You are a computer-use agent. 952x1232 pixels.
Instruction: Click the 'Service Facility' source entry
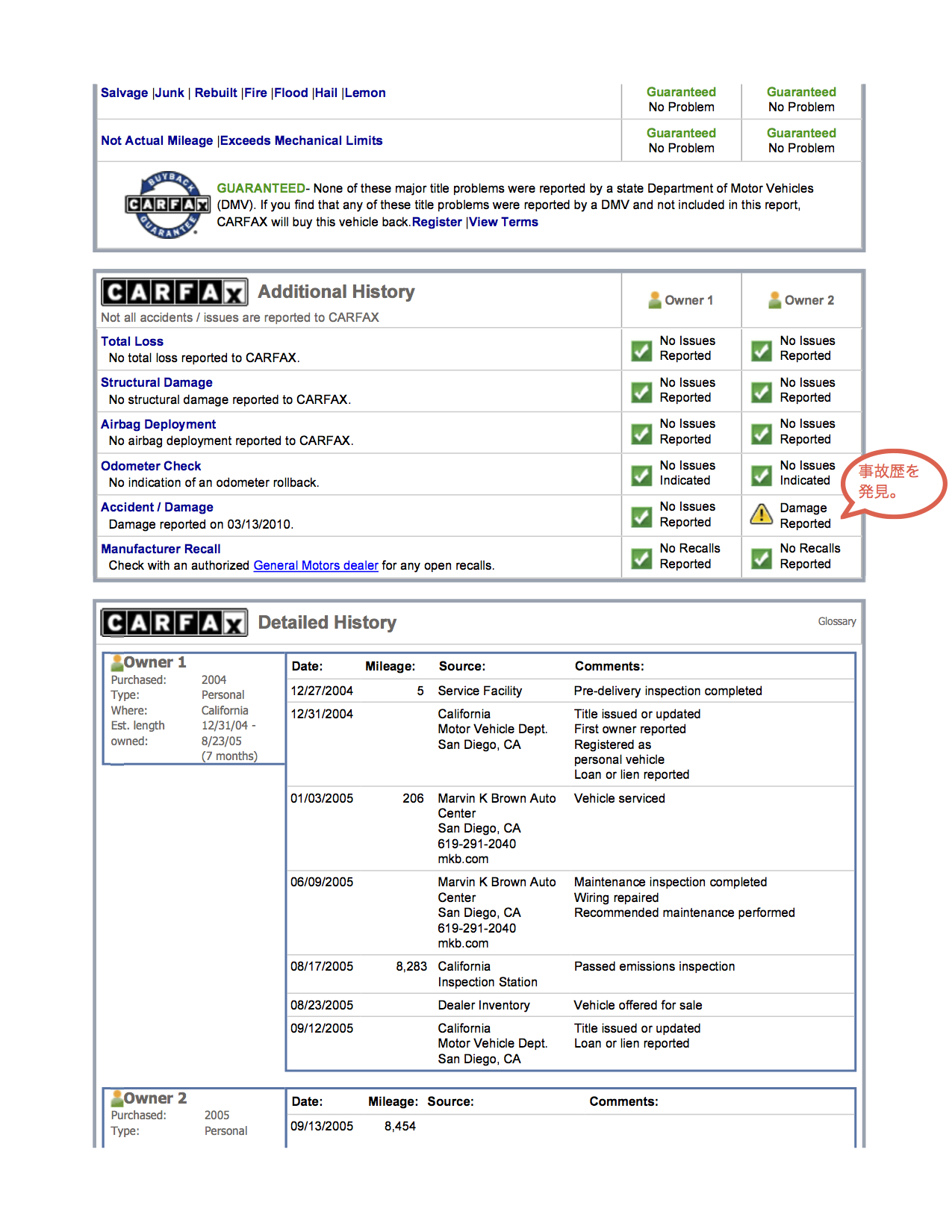click(x=480, y=691)
